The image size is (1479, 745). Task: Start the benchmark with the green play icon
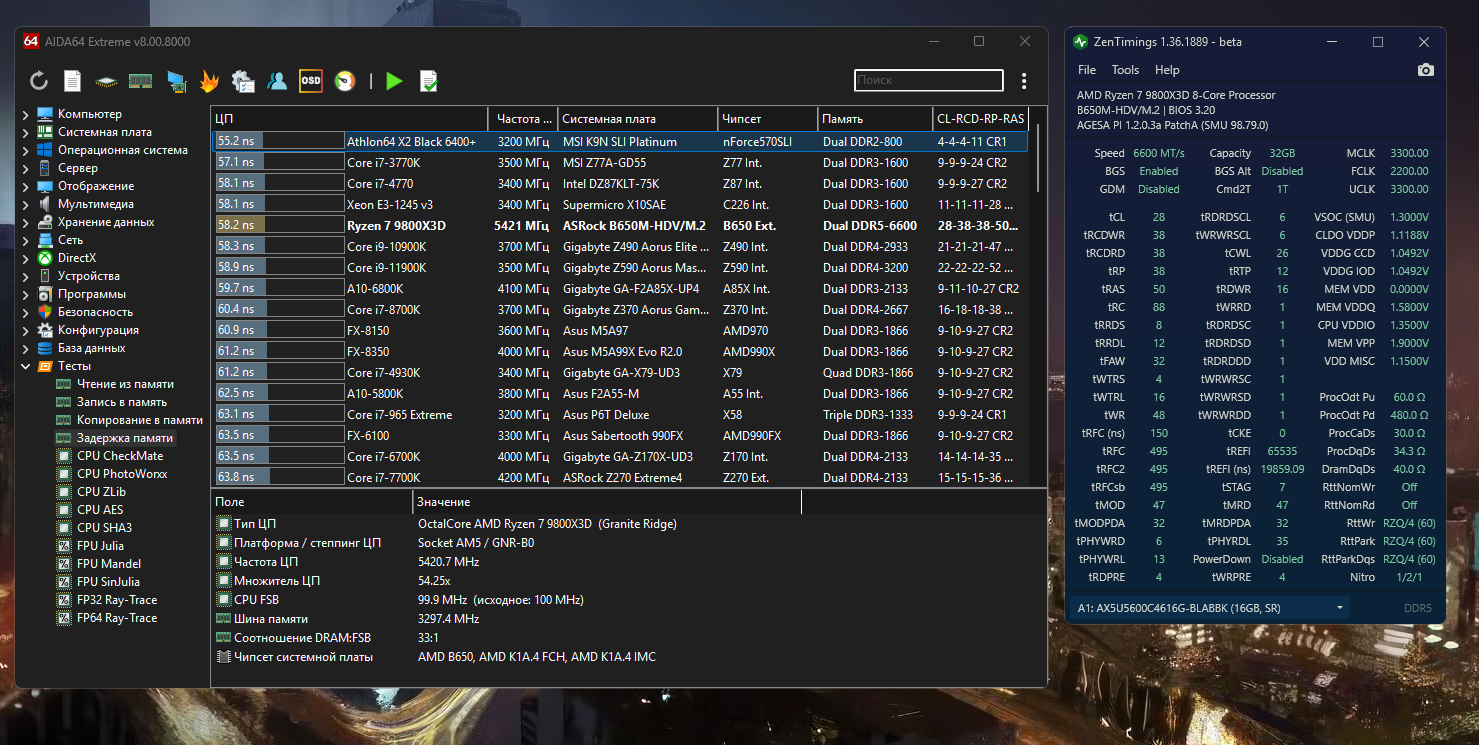click(394, 81)
